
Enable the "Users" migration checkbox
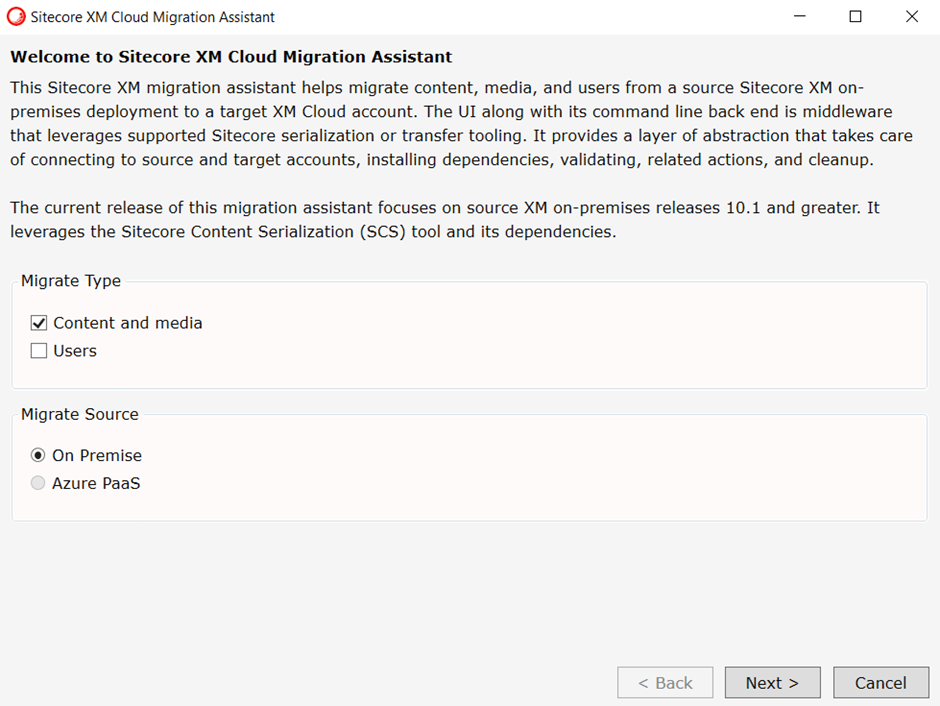pyautogui.click(x=38, y=351)
